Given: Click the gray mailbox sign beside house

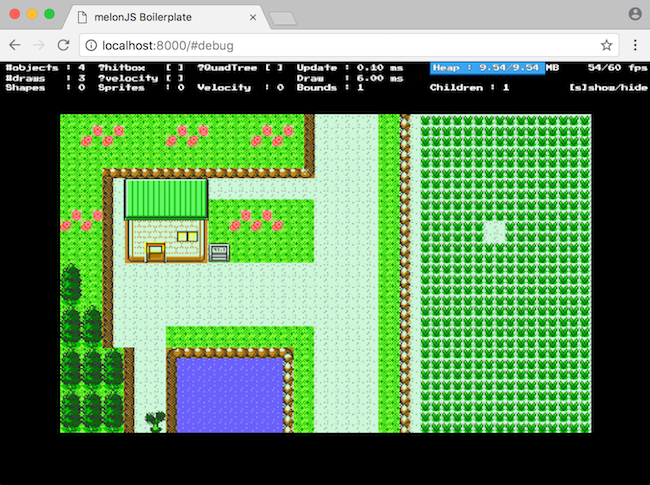Looking at the screenshot, I should [x=219, y=252].
